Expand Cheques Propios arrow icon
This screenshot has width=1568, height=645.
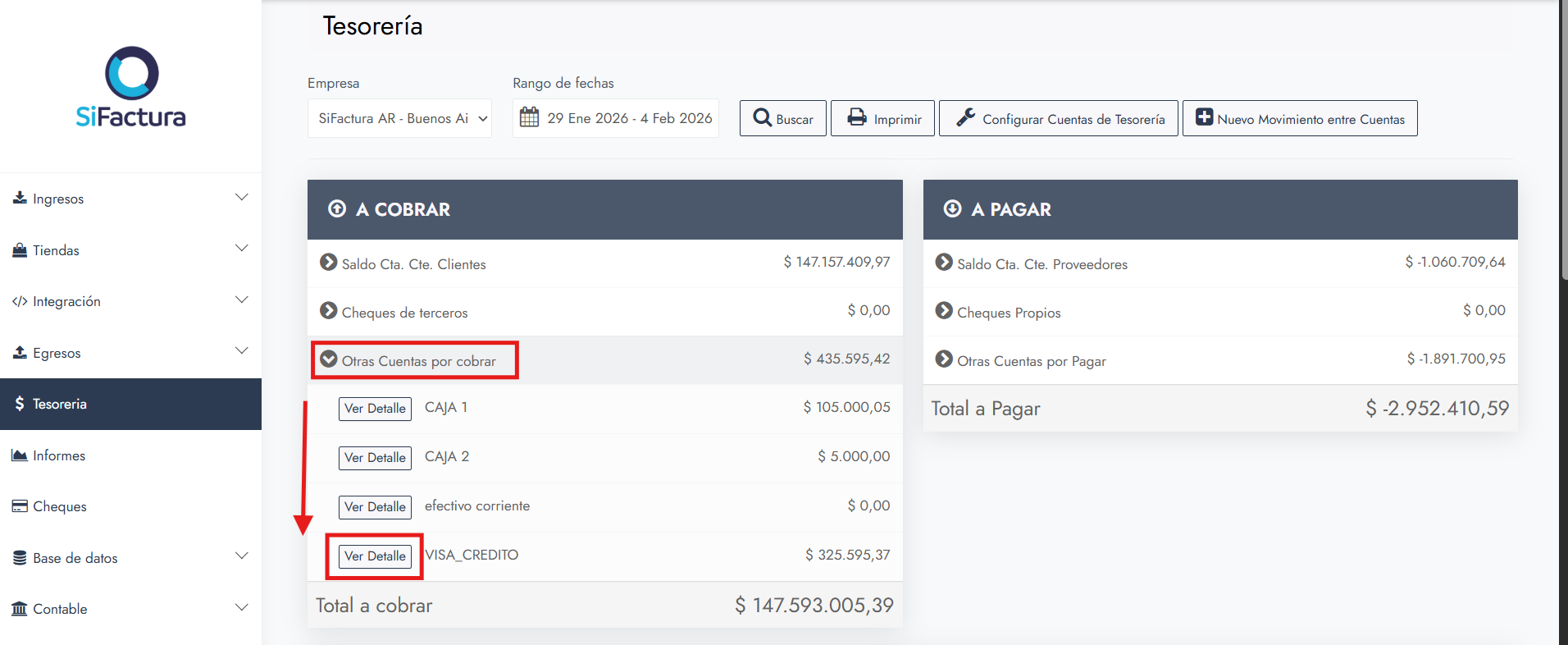tap(944, 311)
